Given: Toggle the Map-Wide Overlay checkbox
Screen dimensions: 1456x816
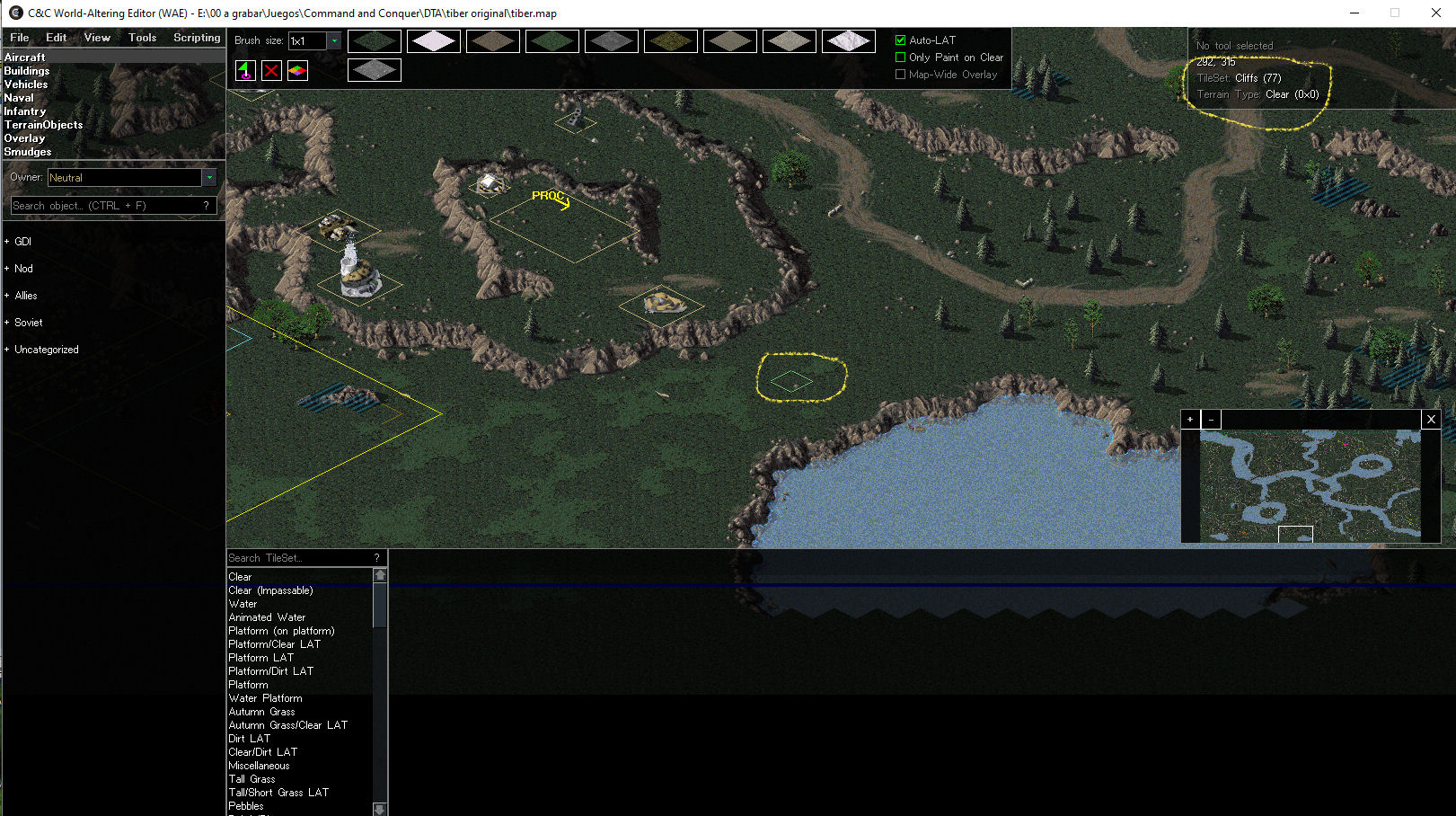Looking at the screenshot, I should 901,75.
